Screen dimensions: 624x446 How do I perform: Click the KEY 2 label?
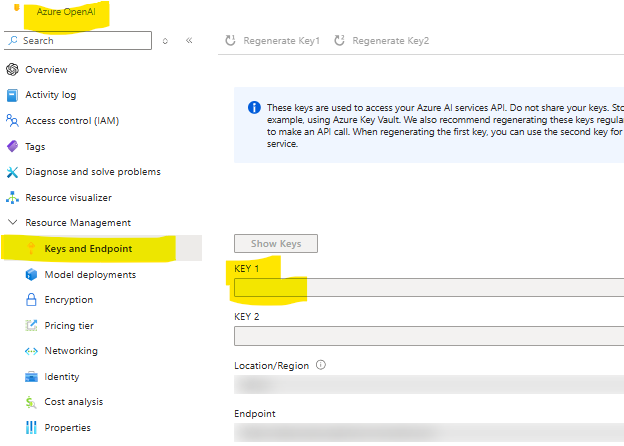247,317
